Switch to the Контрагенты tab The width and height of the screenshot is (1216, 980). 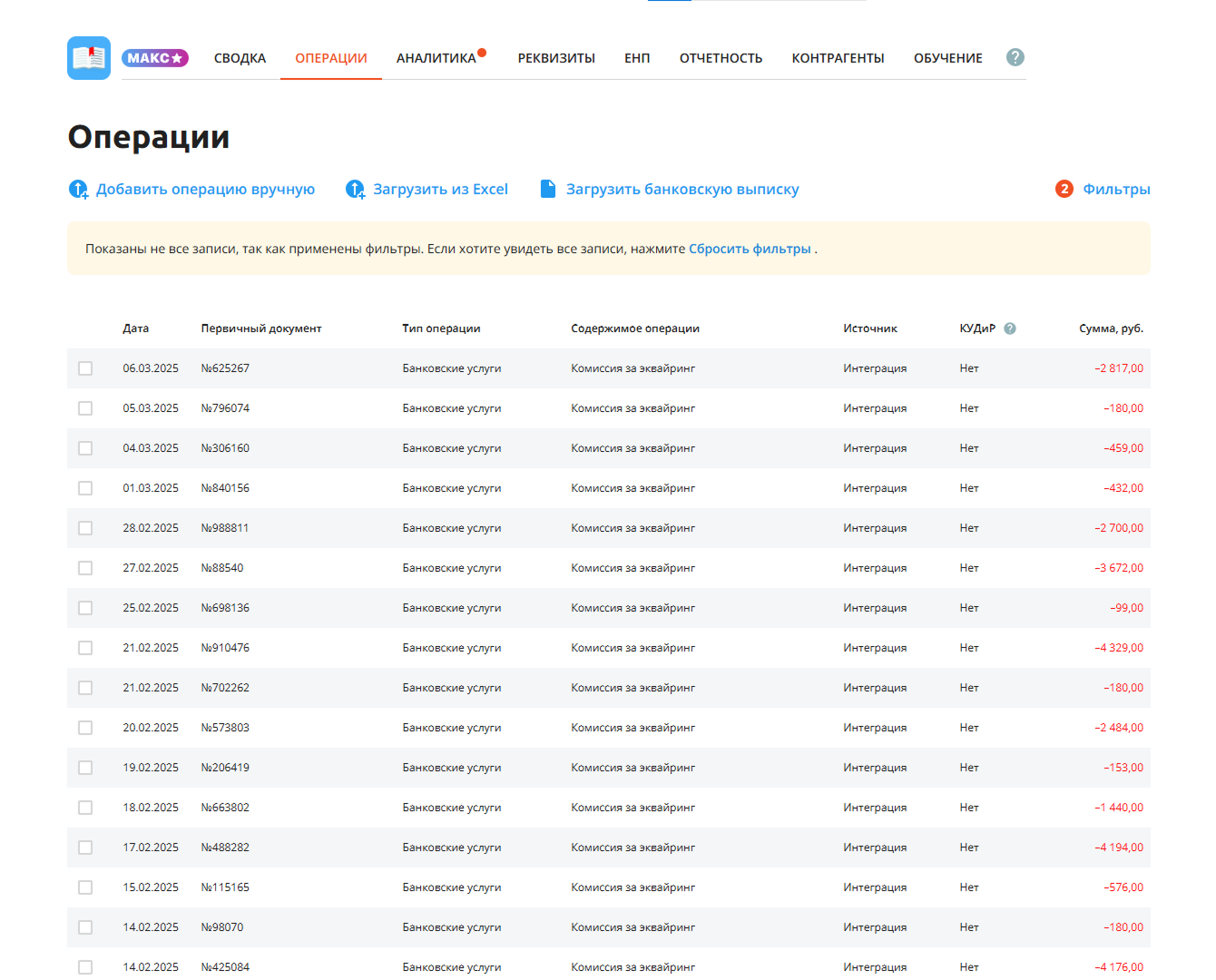(838, 58)
